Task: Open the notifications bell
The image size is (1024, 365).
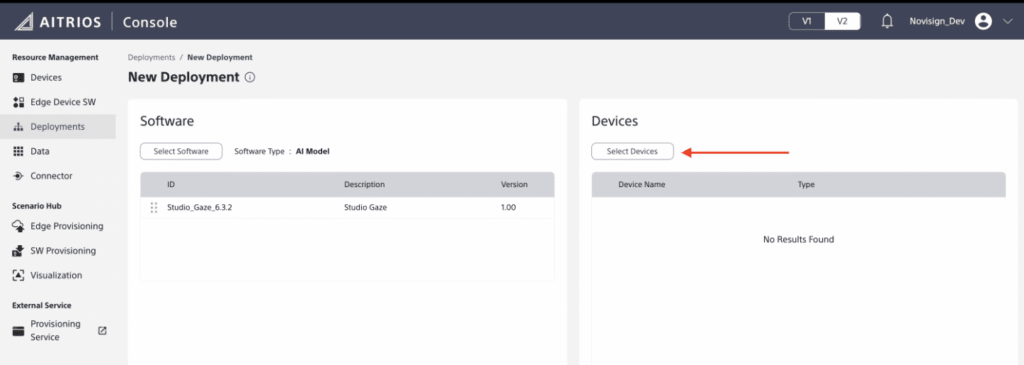Action: pos(887,22)
